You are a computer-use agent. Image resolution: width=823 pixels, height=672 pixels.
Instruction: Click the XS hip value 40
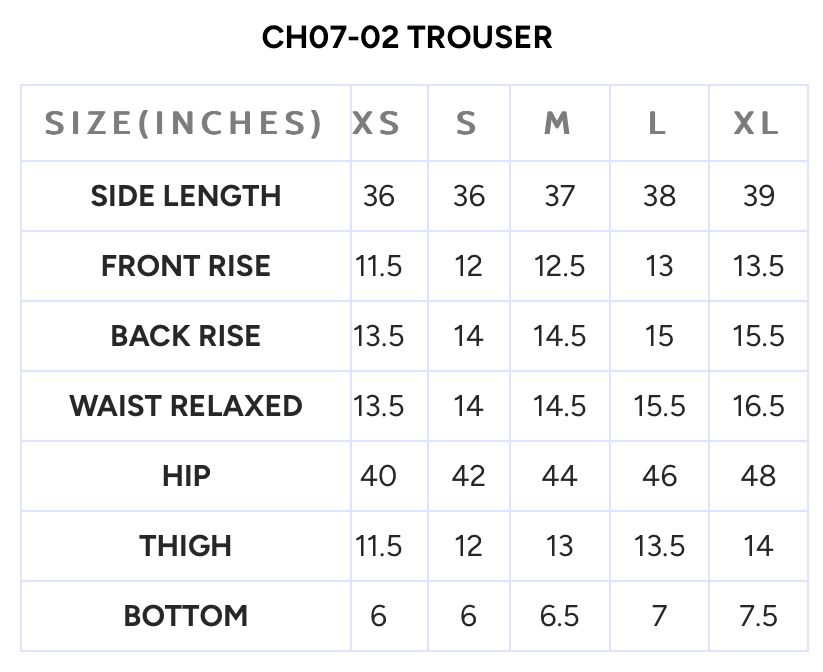[378, 476]
